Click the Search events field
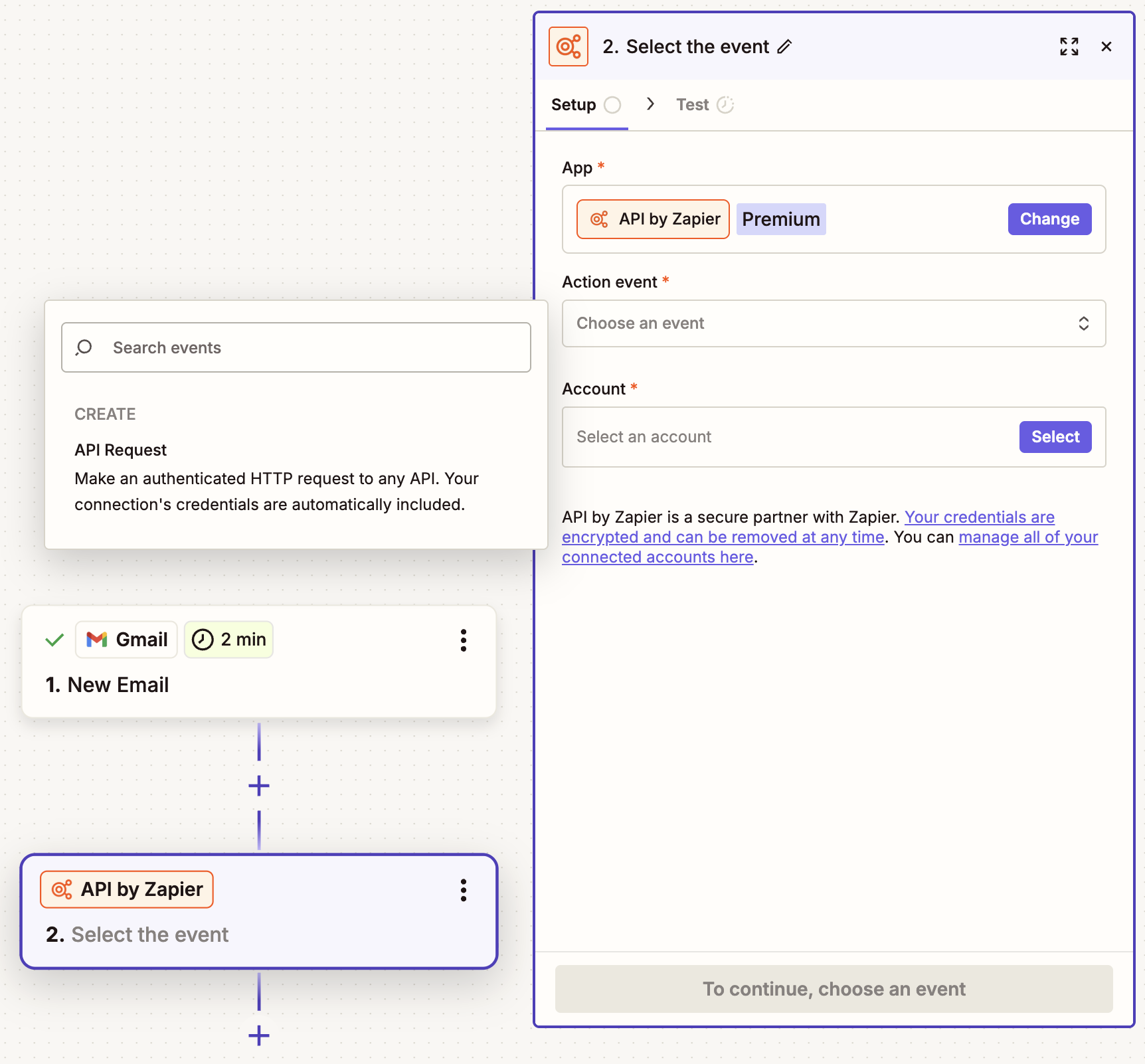This screenshot has width=1145, height=1064. click(296, 347)
